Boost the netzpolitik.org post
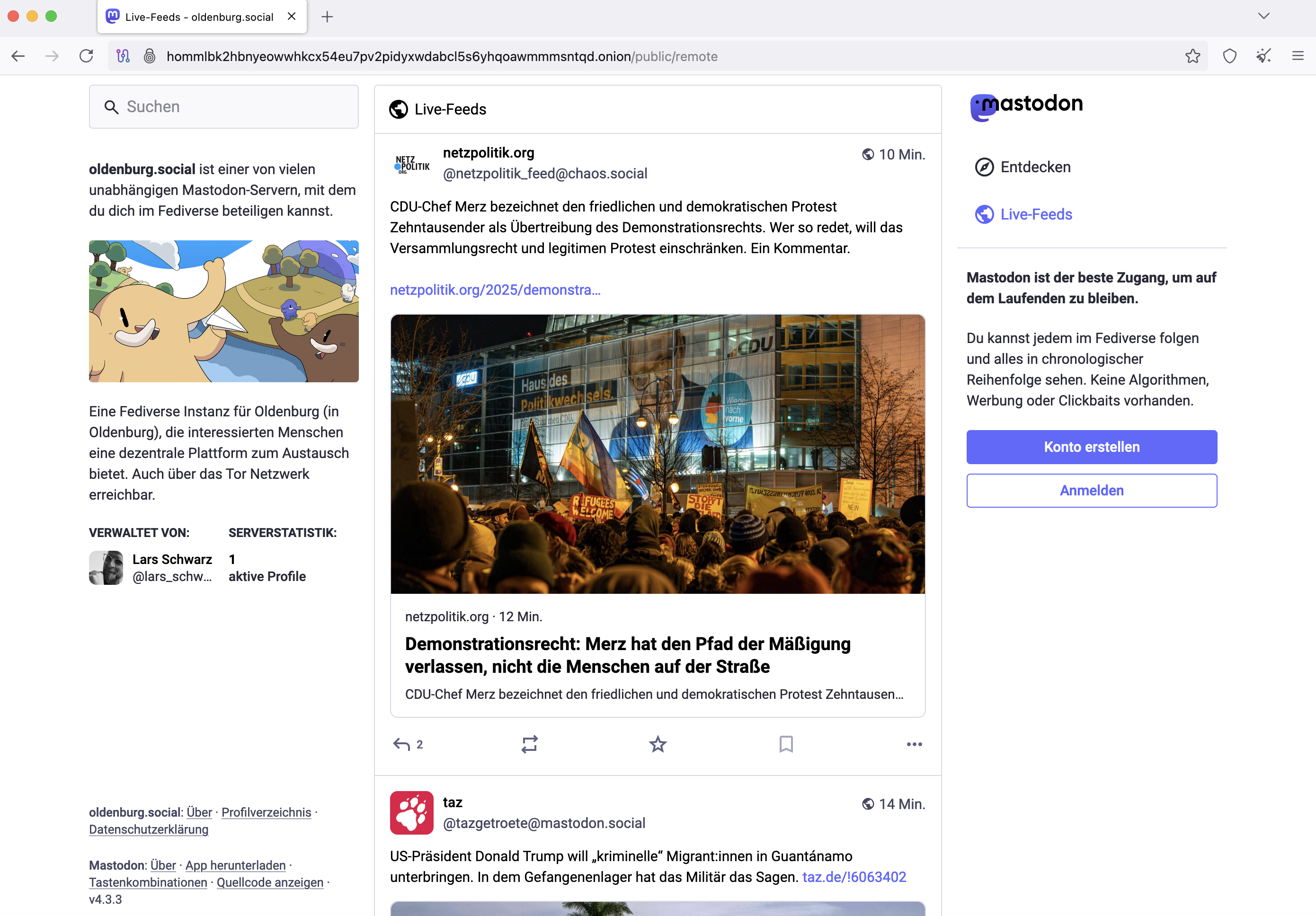 529,744
